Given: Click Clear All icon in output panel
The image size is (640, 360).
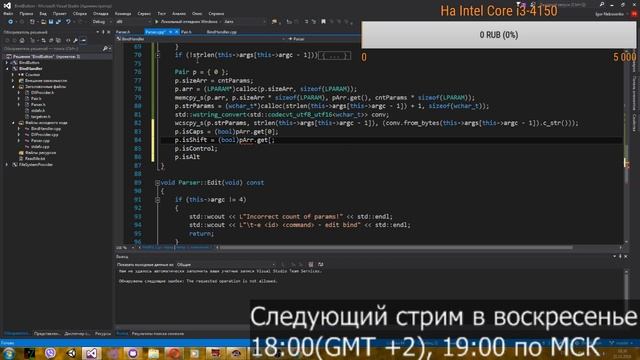Looking at the screenshot, I should click(x=311, y=264).
